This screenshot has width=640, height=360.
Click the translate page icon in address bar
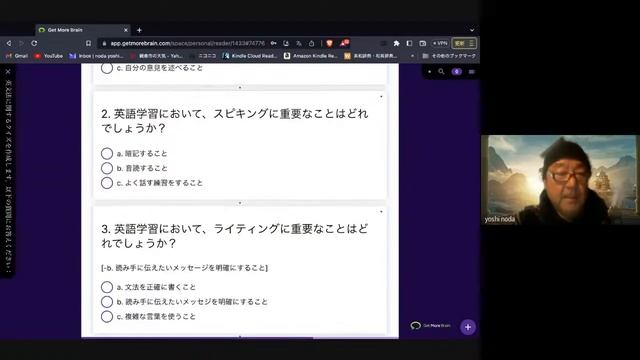pos(299,43)
